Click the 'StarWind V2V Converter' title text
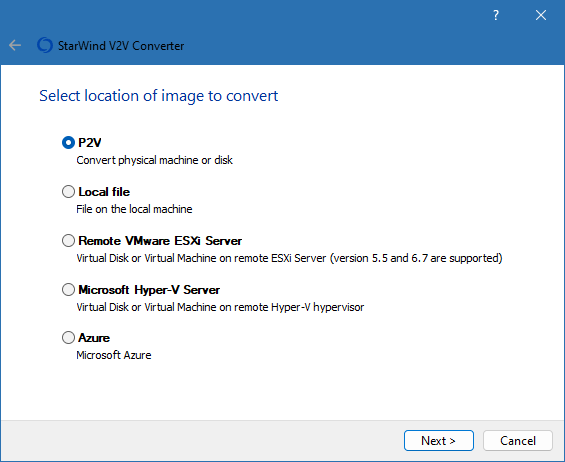This screenshot has width=565, height=462. (121, 46)
